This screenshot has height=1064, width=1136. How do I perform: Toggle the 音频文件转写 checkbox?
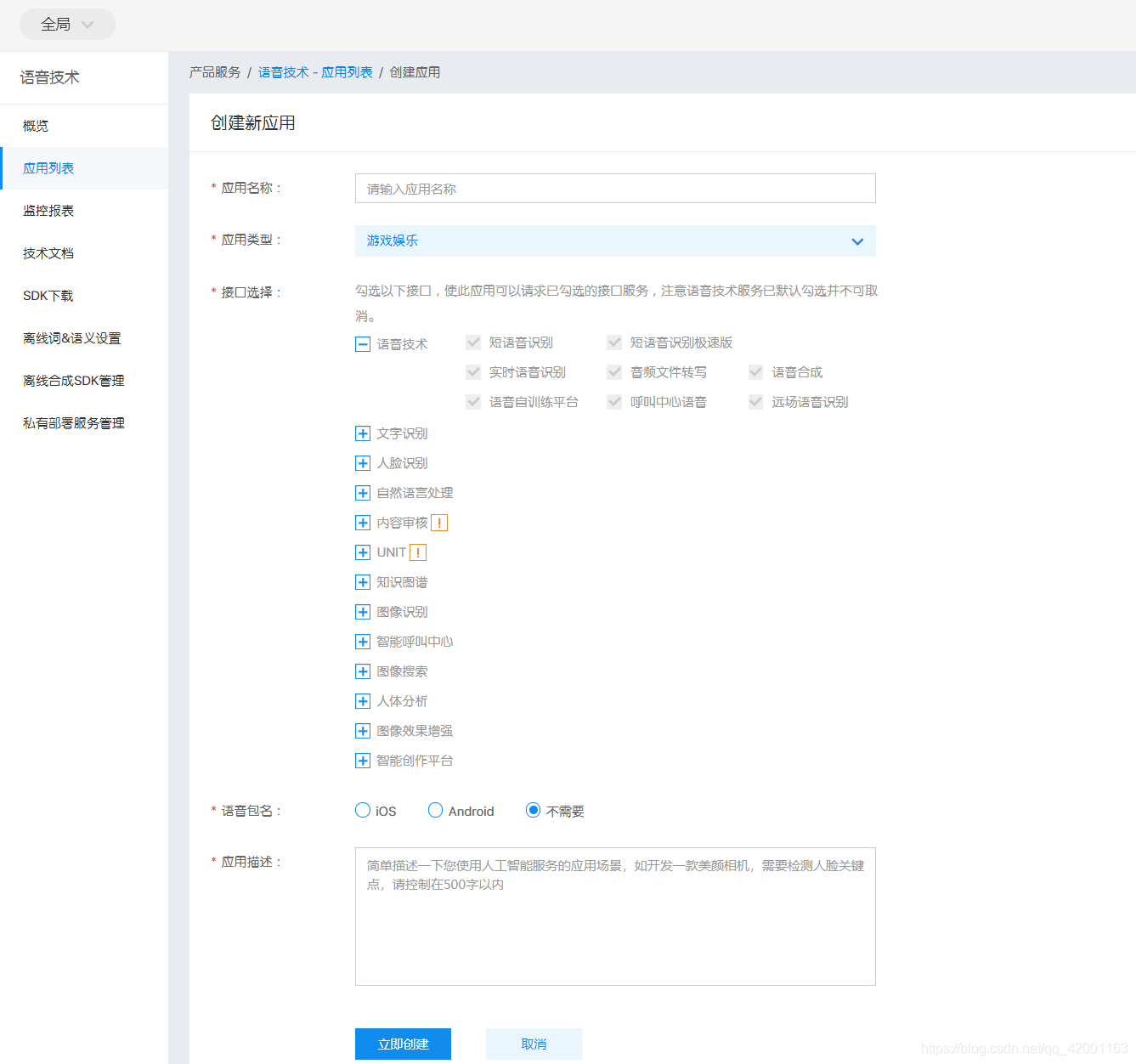click(x=614, y=372)
